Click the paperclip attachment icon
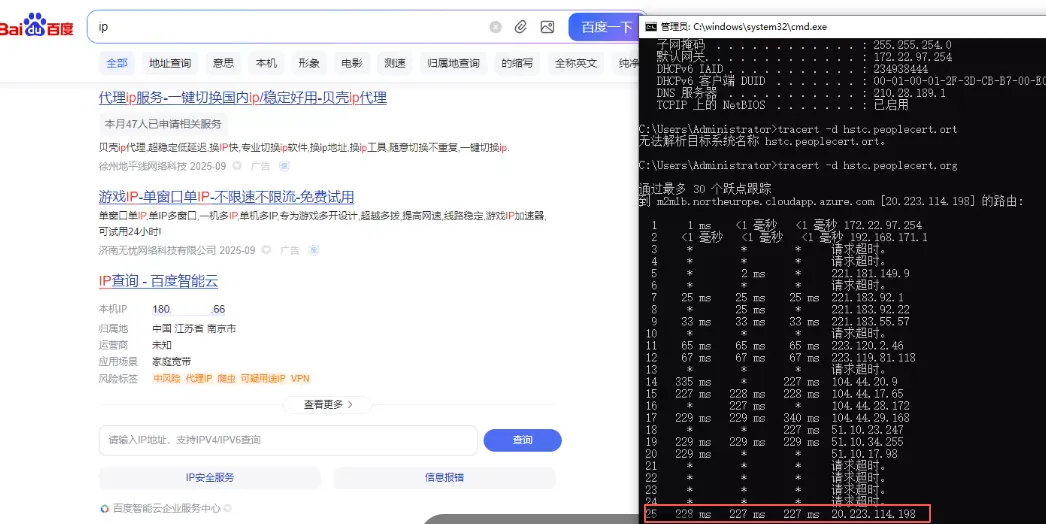This screenshot has width=1046, height=524. point(521,27)
